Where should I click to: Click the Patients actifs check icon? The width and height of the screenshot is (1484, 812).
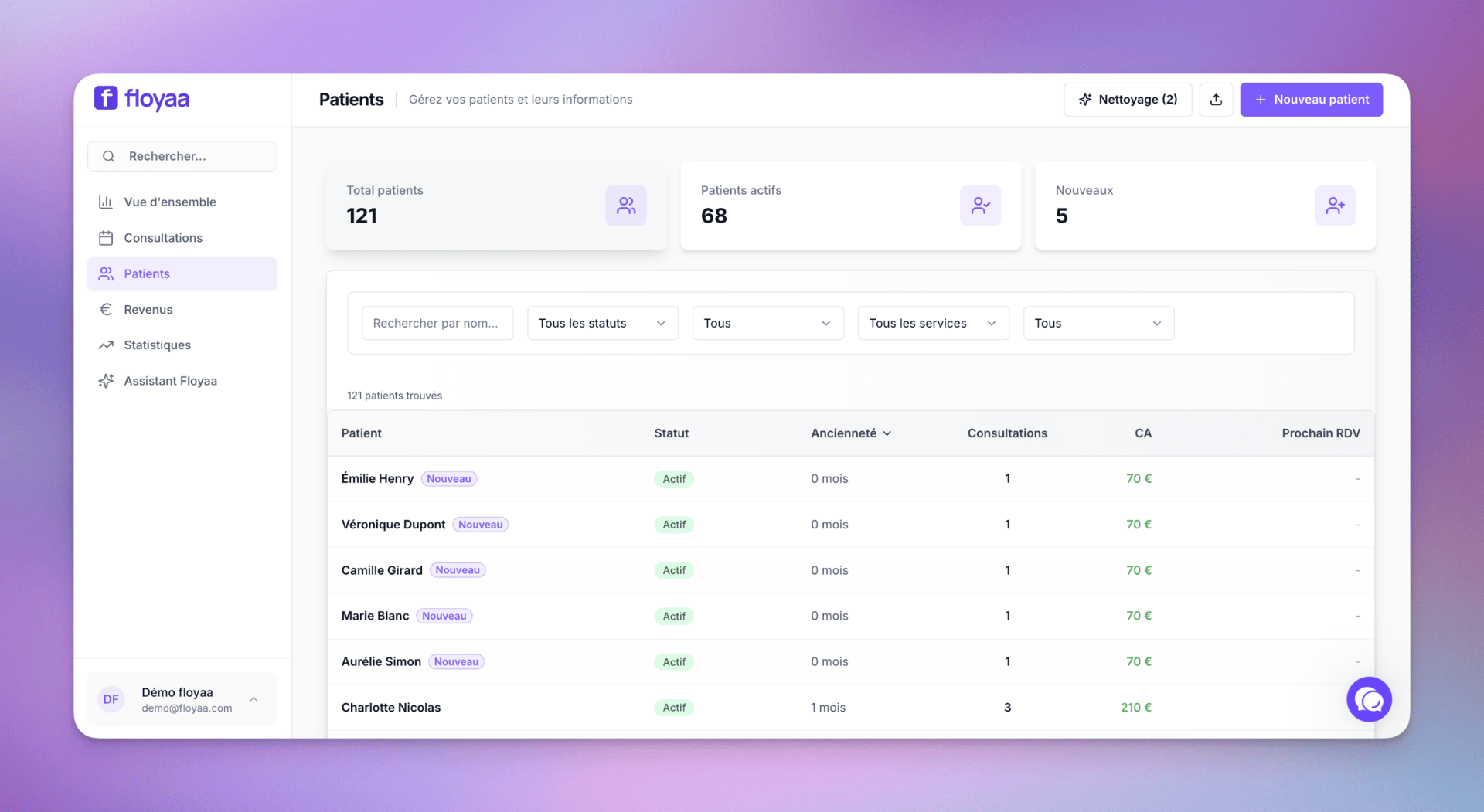pyautogui.click(x=980, y=206)
